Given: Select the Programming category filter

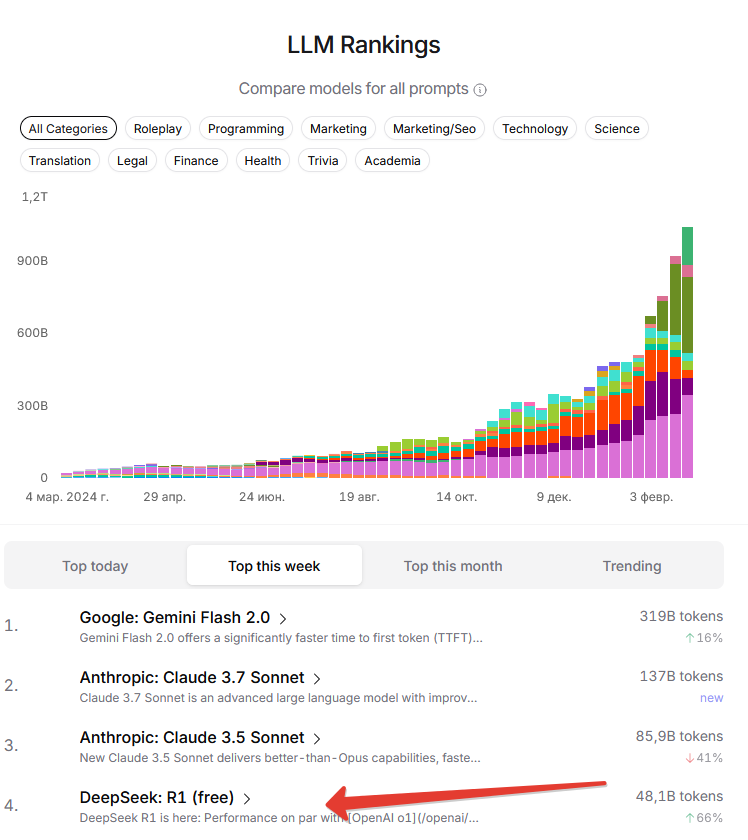Looking at the screenshot, I should click(246, 129).
